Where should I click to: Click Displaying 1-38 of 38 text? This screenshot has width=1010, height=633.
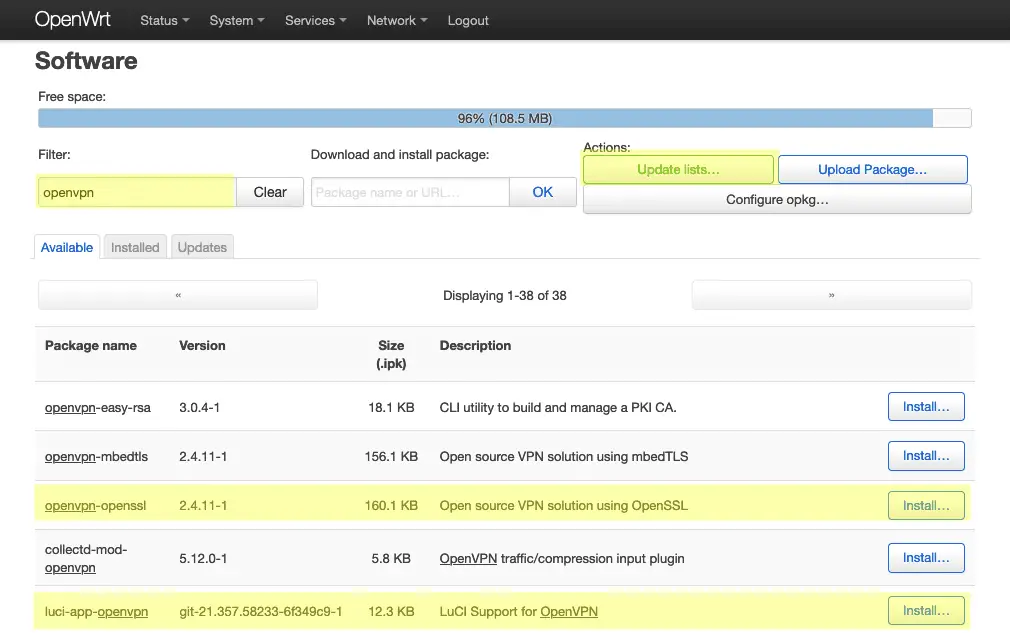coord(504,296)
